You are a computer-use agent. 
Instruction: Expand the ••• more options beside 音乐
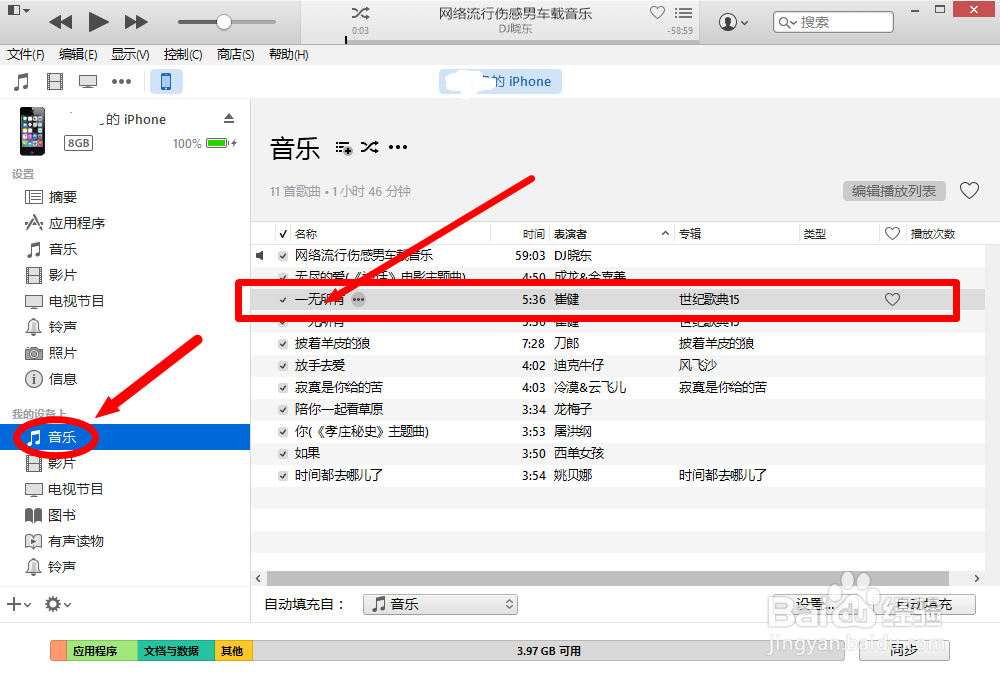(397, 147)
